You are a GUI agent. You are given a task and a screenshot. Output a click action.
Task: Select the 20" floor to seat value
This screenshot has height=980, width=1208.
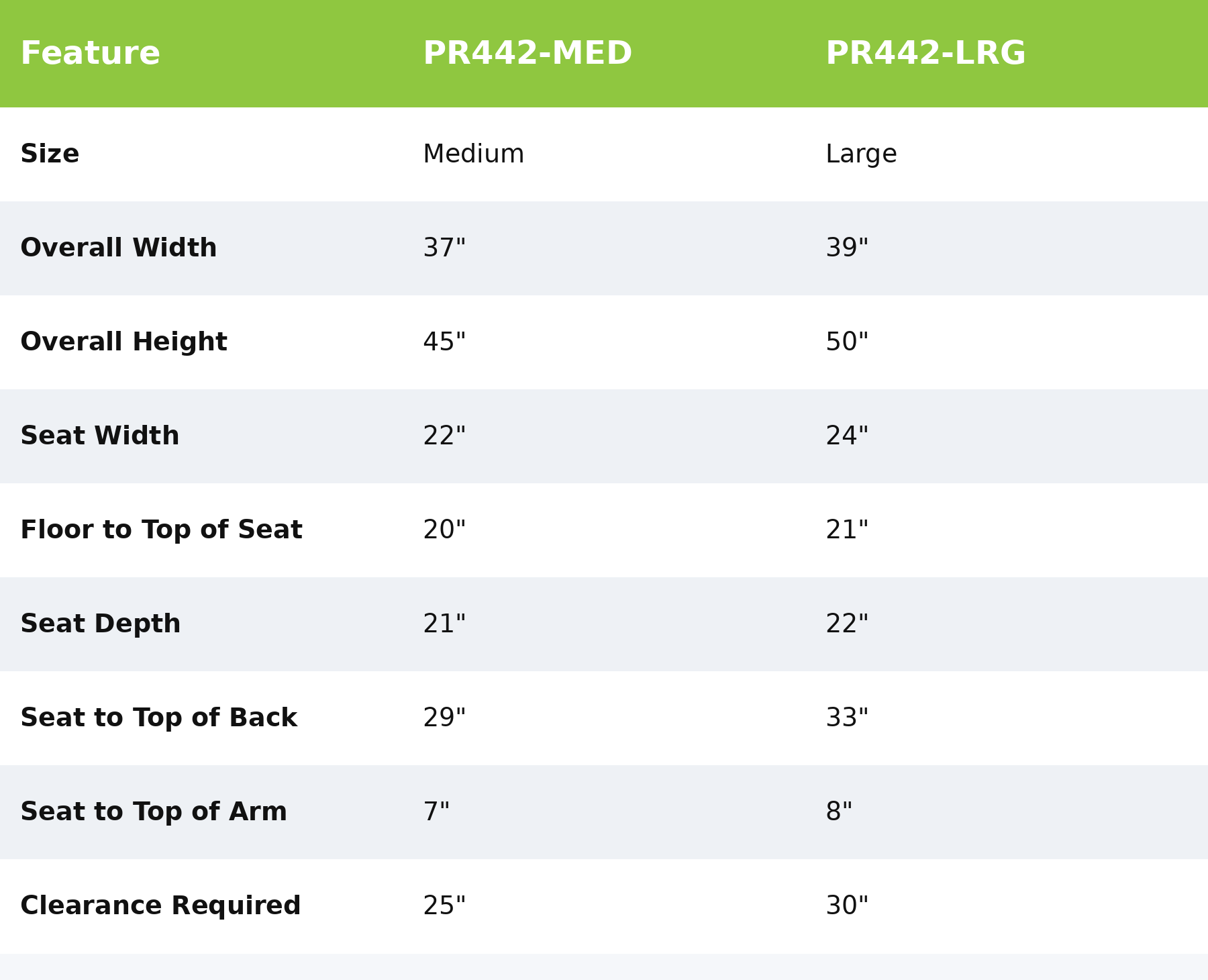click(444, 530)
